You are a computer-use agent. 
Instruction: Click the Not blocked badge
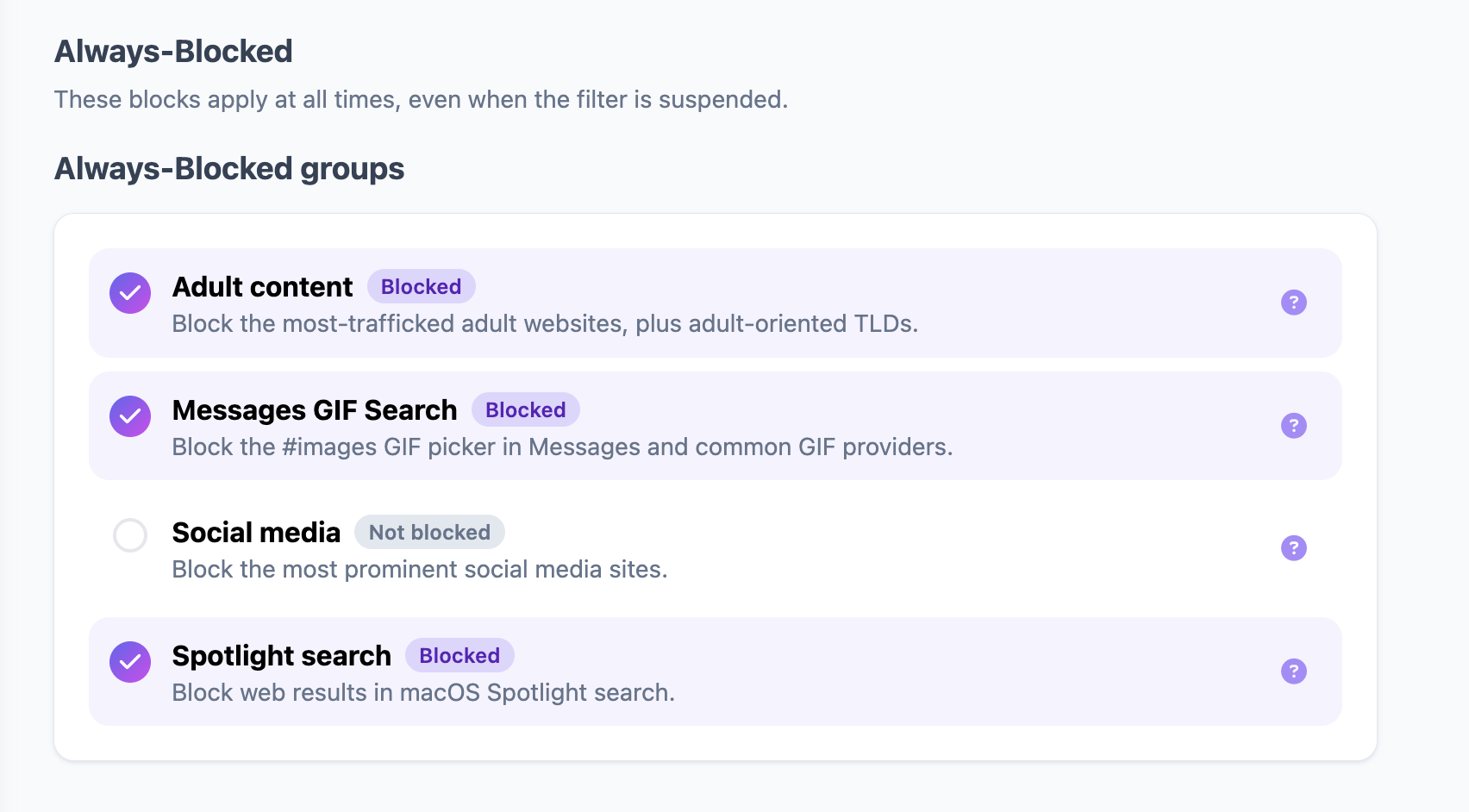(x=429, y=533)
